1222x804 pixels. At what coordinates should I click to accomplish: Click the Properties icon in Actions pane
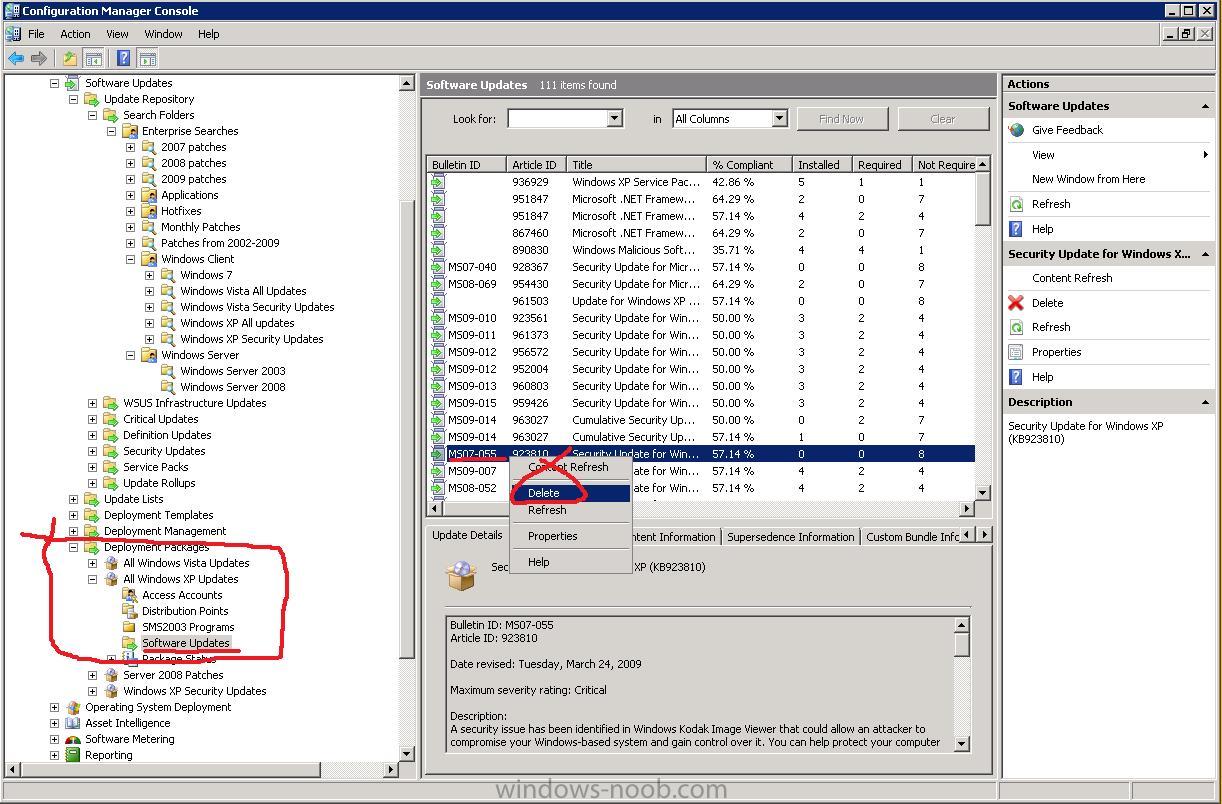click(1016, 352)
